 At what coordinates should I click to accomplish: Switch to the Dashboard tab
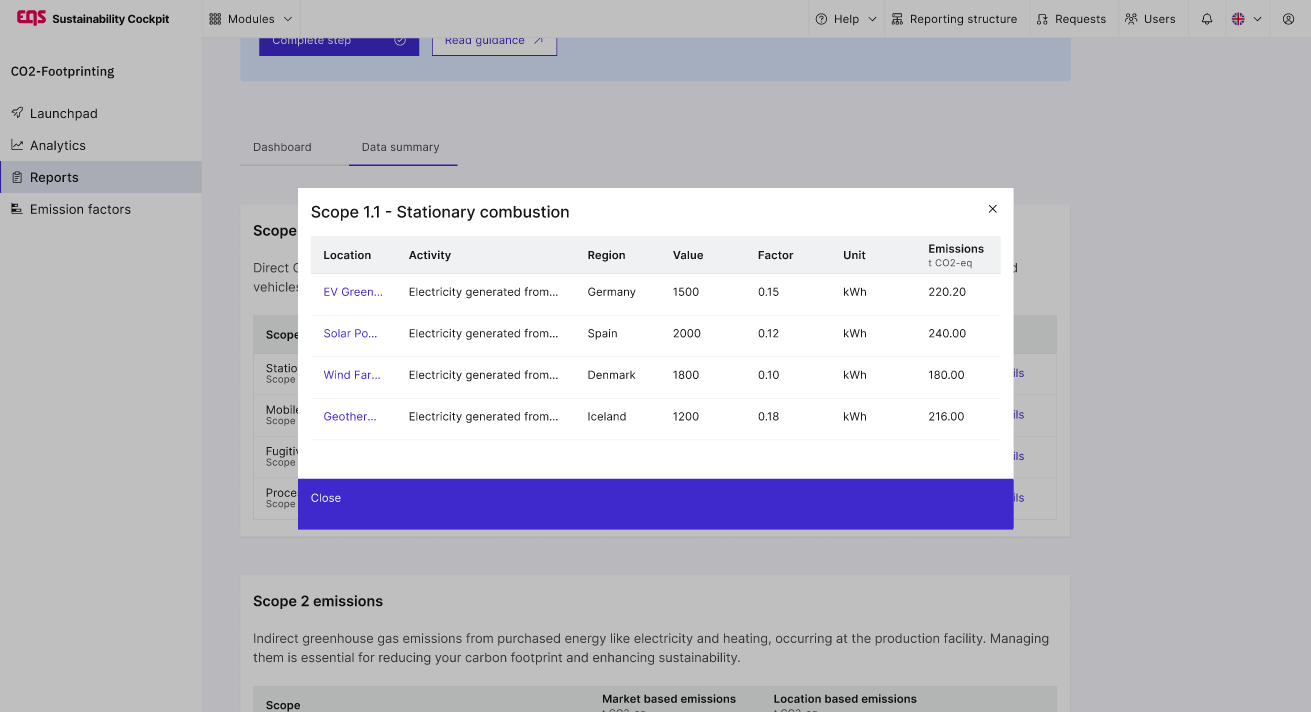pos(282,147)
